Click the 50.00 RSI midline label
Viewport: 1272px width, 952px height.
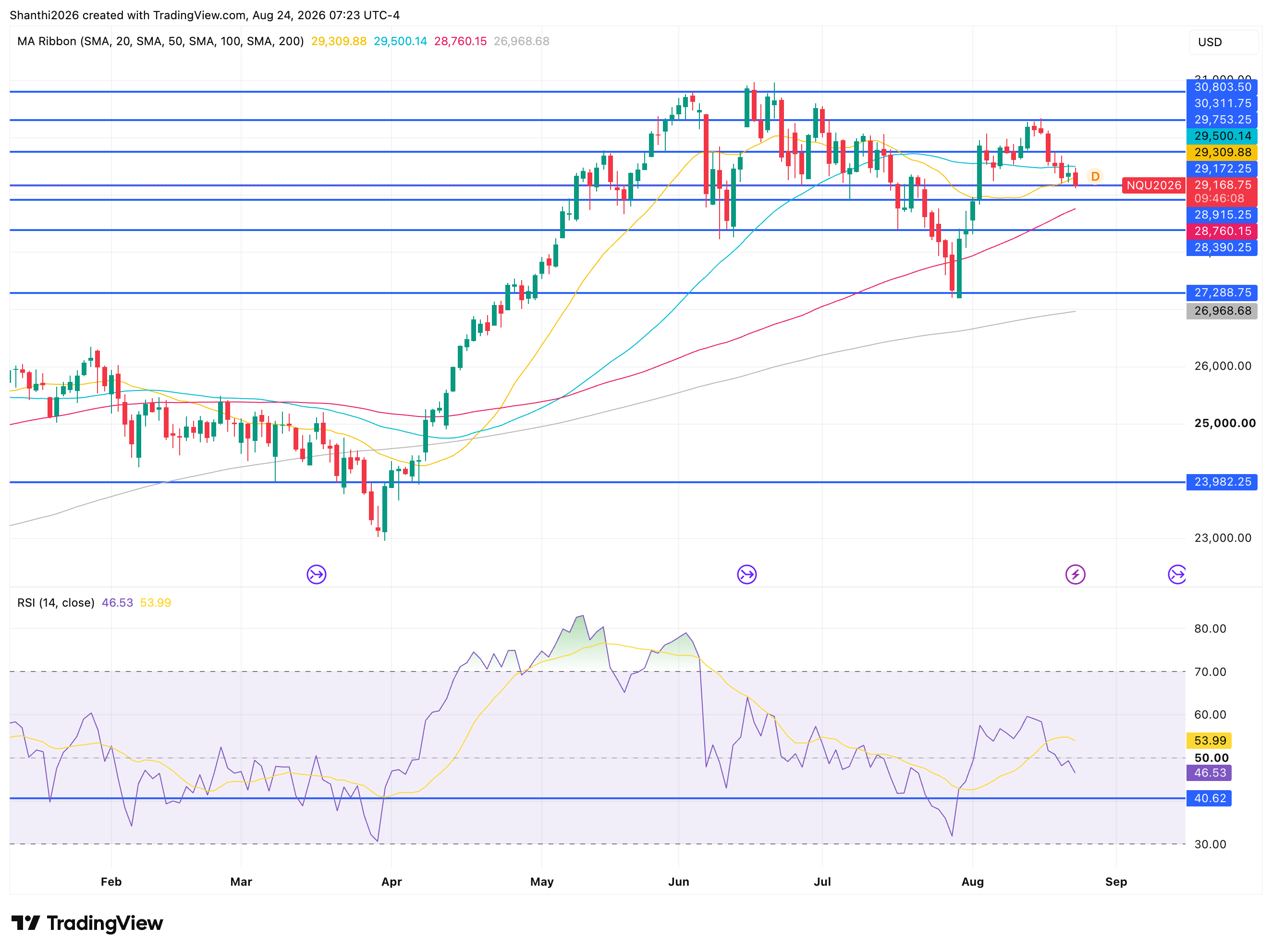[1211, 758]
